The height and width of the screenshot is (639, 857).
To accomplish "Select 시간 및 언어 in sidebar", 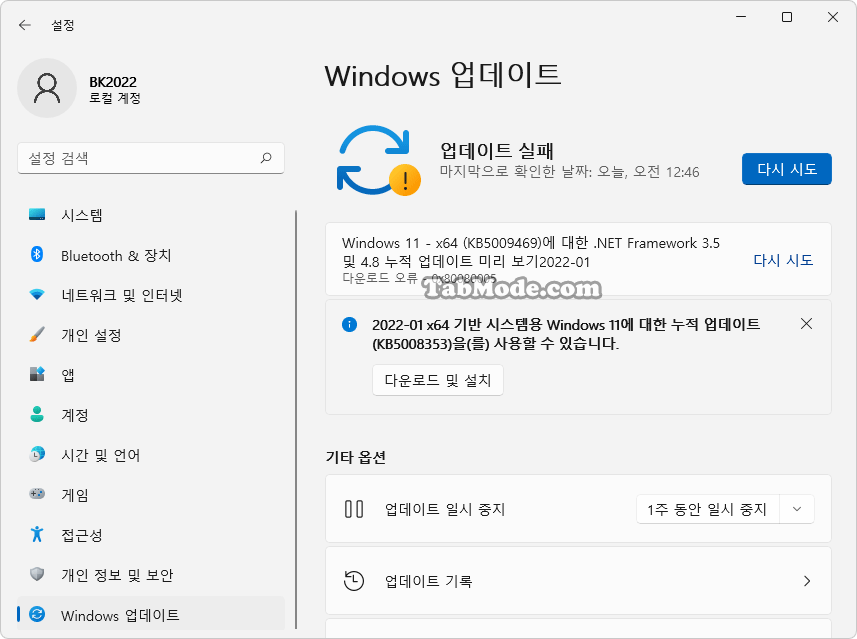I will (x=151, y=454).
